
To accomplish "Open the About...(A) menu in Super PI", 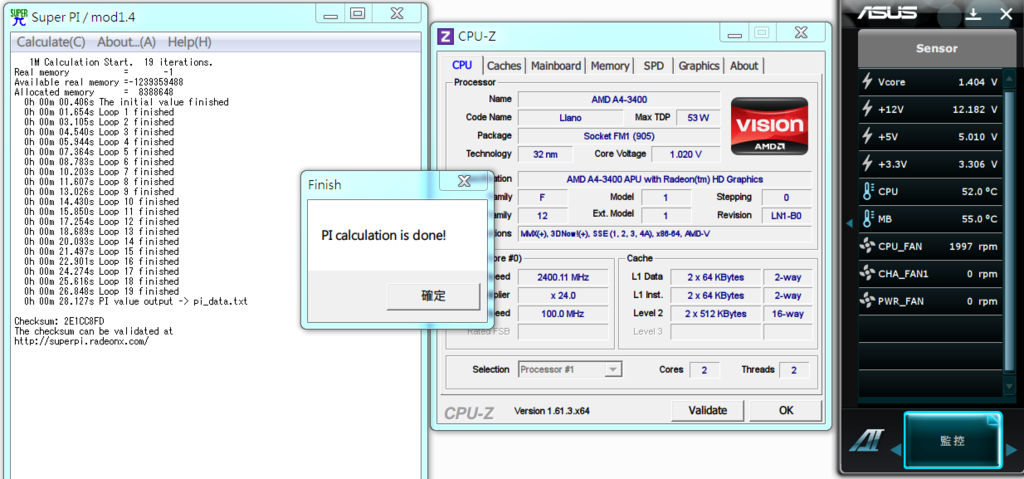I will 127,42.
